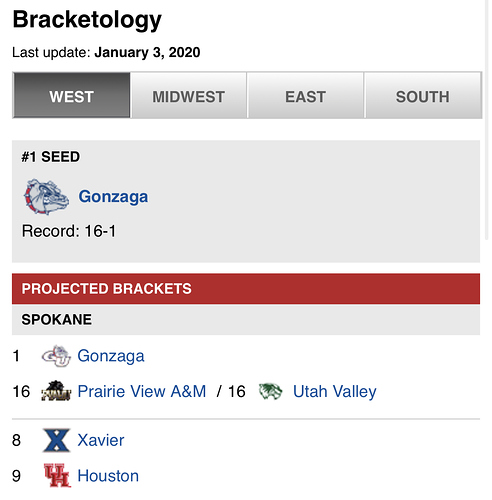Click the Prairie View A&M panther logo

click(x=56, y=391)
